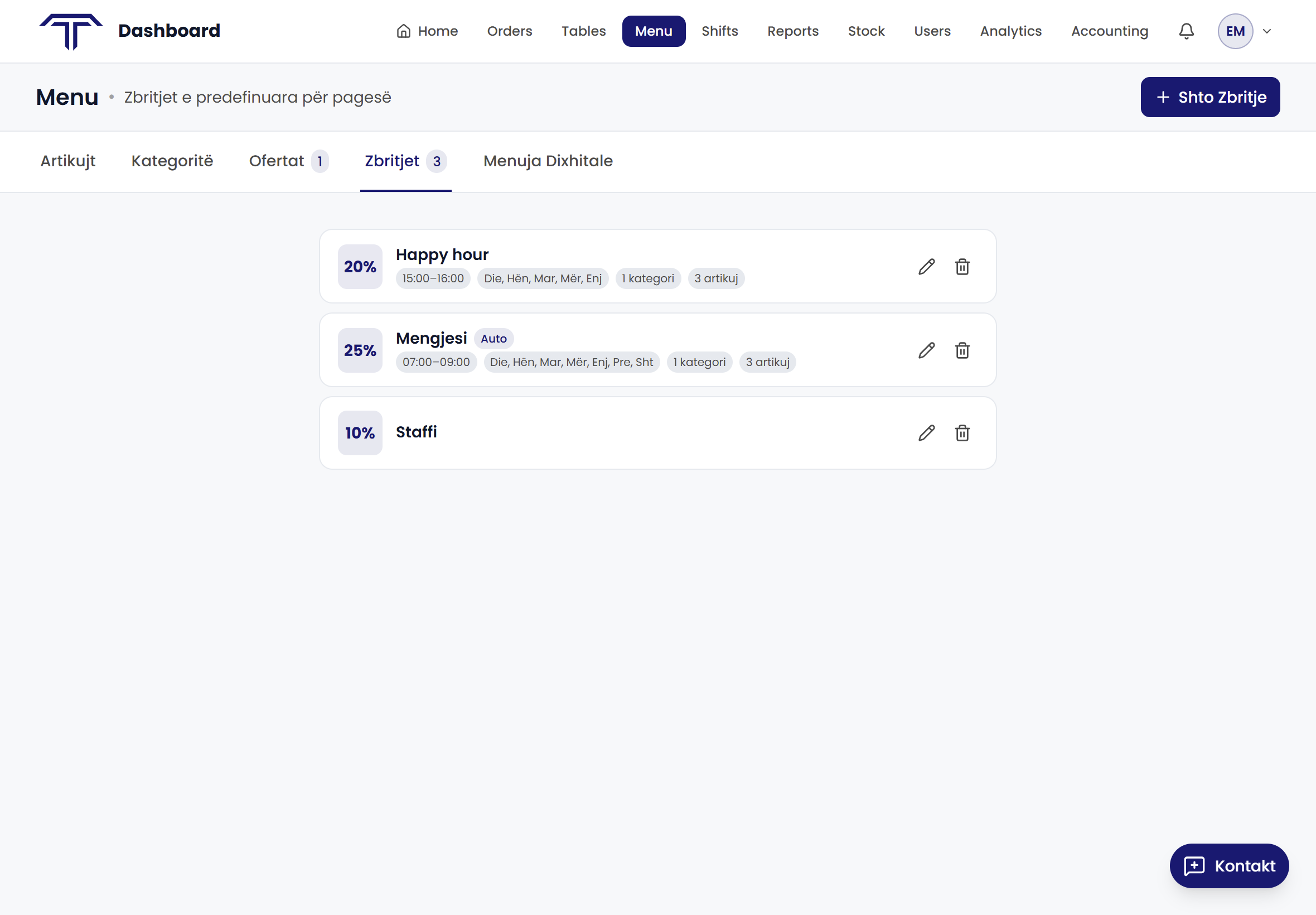Image resolution: width=1316 pixels, height=915 pixels.
Task: Switch to the Artikujt tab
Action: pyautogui.click(x=67, y=161)
